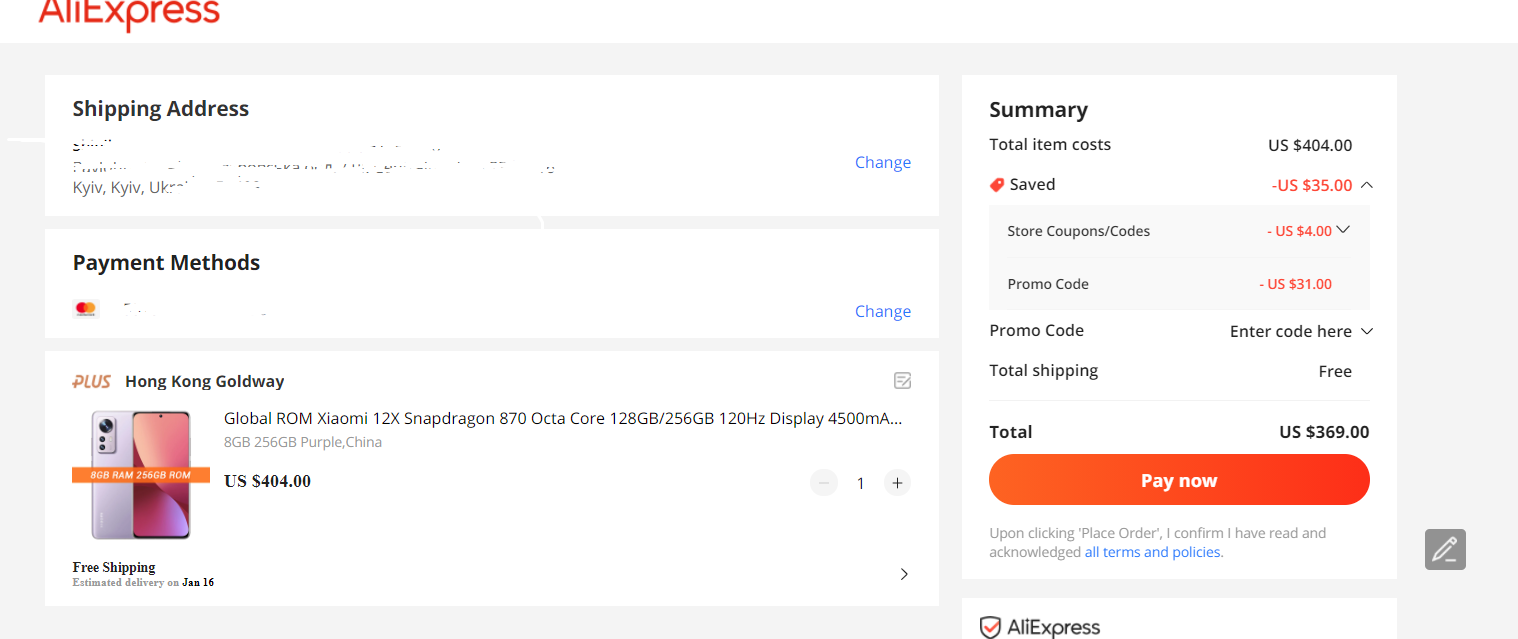Change the payment method
Viewport: 1518px width, 639px height.
point(882,311)
